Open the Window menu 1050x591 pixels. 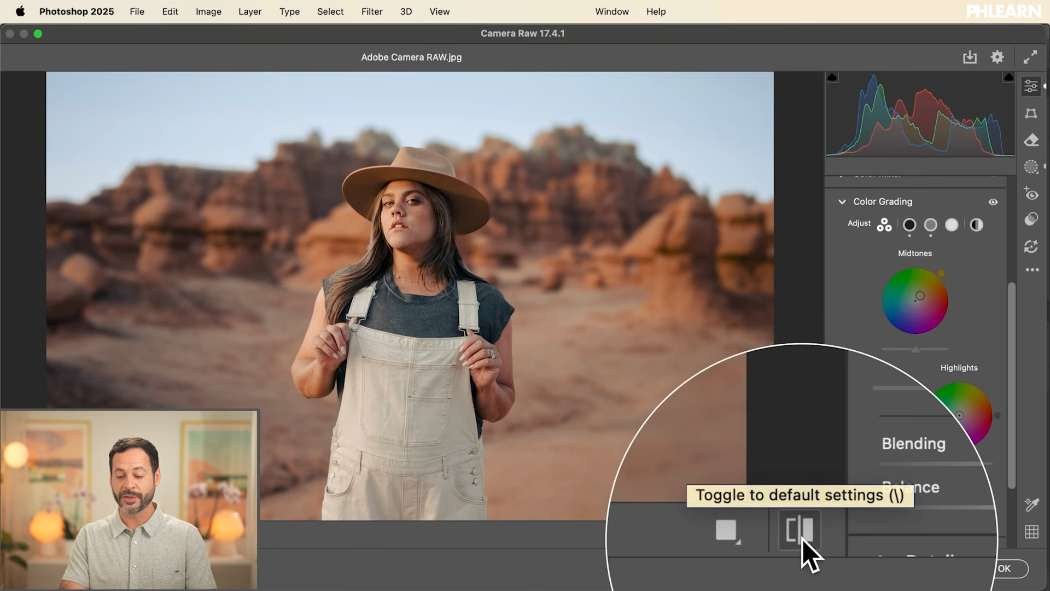612,11
